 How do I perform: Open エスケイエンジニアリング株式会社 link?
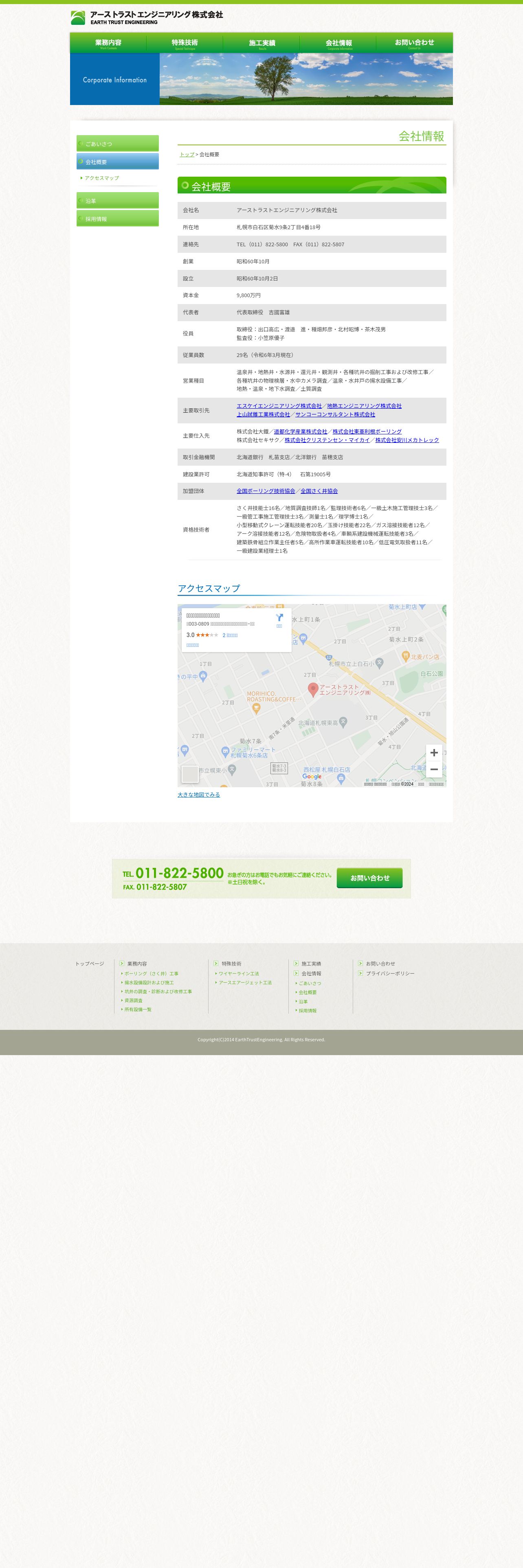pos(279,406)
